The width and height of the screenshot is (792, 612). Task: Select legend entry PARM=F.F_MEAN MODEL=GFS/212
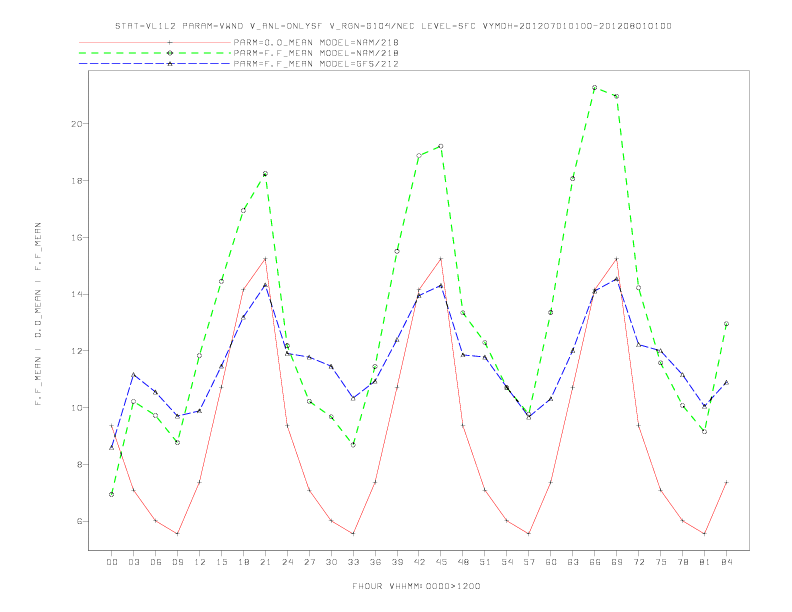point(316,64)
